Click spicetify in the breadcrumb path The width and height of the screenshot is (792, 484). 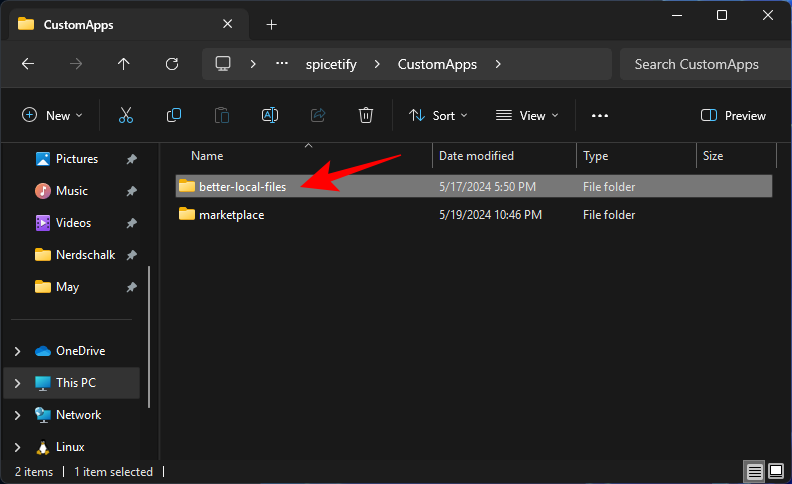[x=332, y=64]
